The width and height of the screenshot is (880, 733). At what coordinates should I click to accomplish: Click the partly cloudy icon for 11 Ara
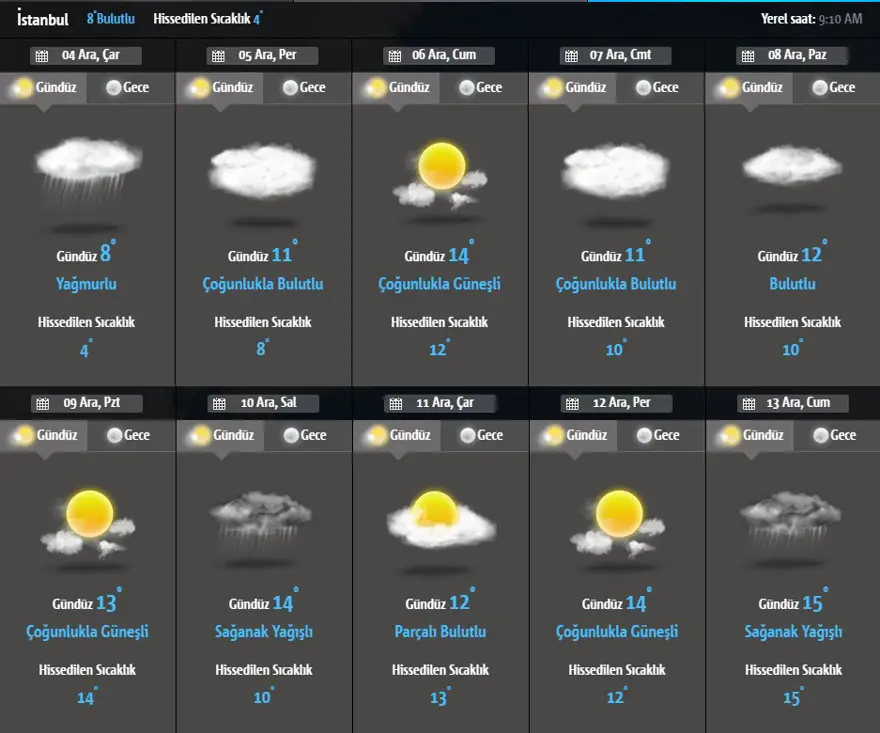440,518
